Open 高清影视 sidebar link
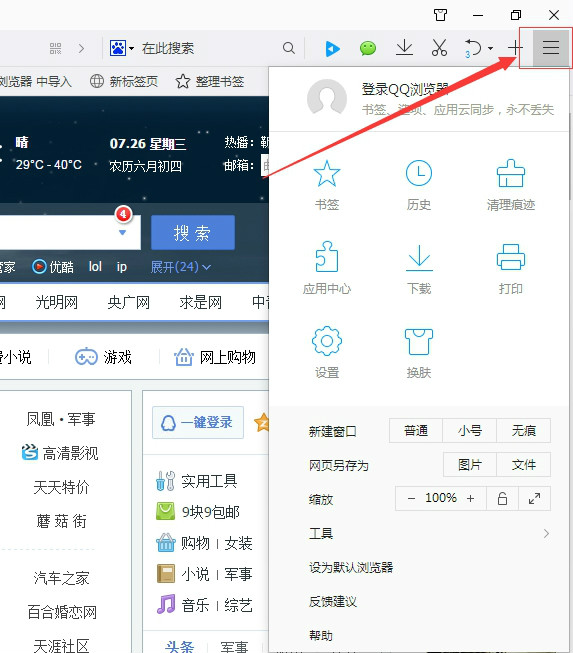Viewport: 573px width, 653px height. coord(60,453)
